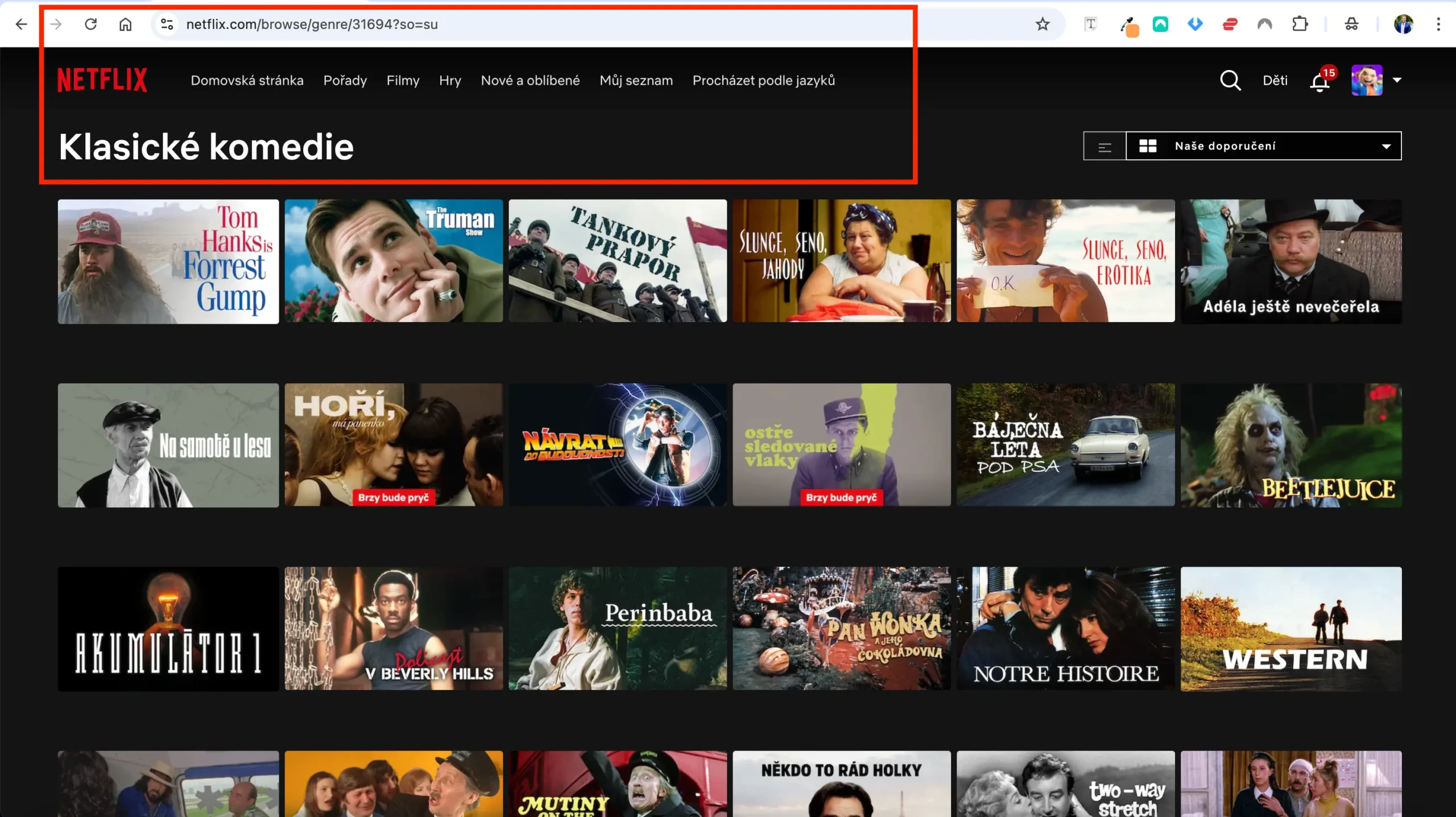This screenshot has width=1456, height=817.
Task: Open Netflix search
Action: tap(1230, 80)
